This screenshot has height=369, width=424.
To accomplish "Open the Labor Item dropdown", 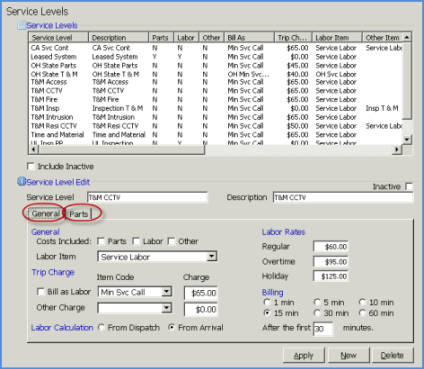I will [211, 256].
